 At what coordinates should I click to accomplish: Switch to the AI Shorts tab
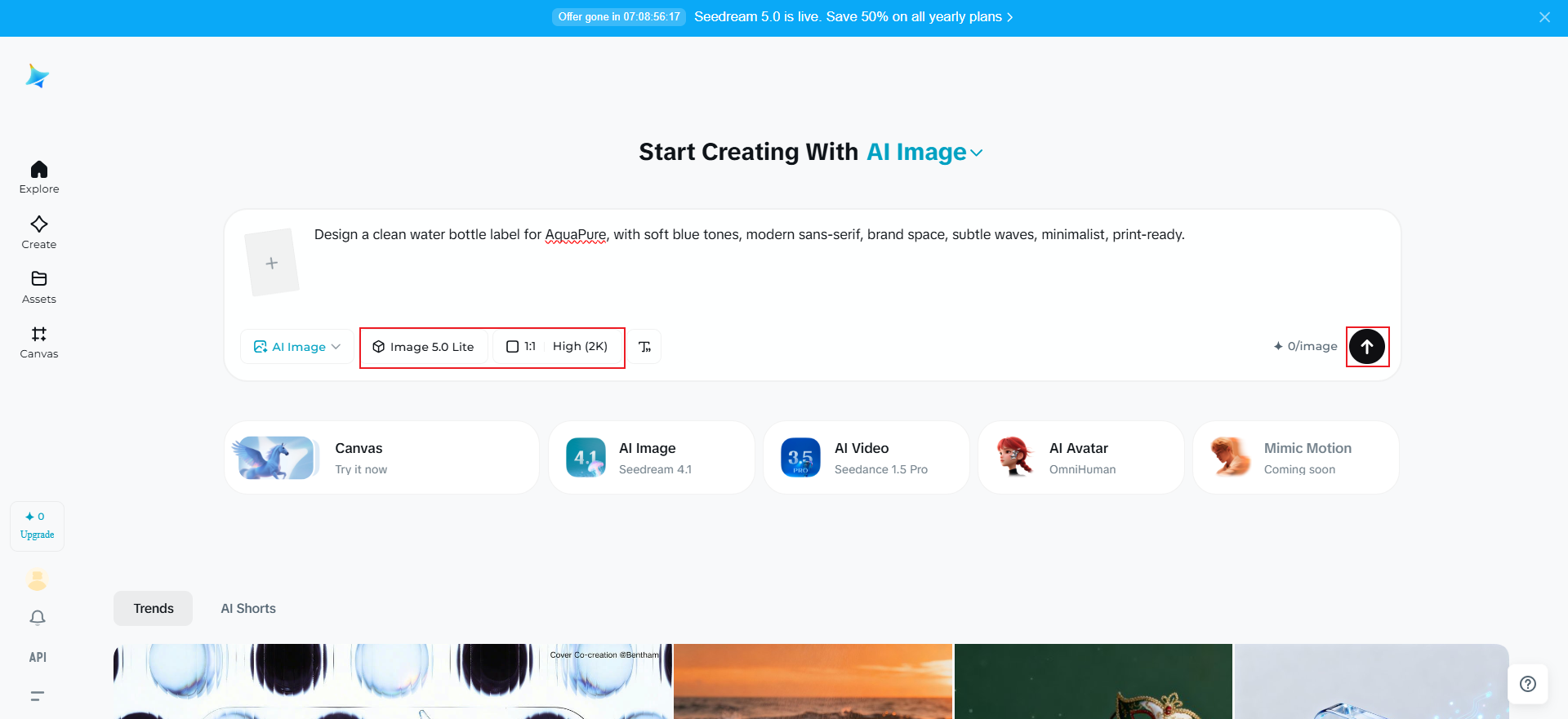[x=248, y=609]
